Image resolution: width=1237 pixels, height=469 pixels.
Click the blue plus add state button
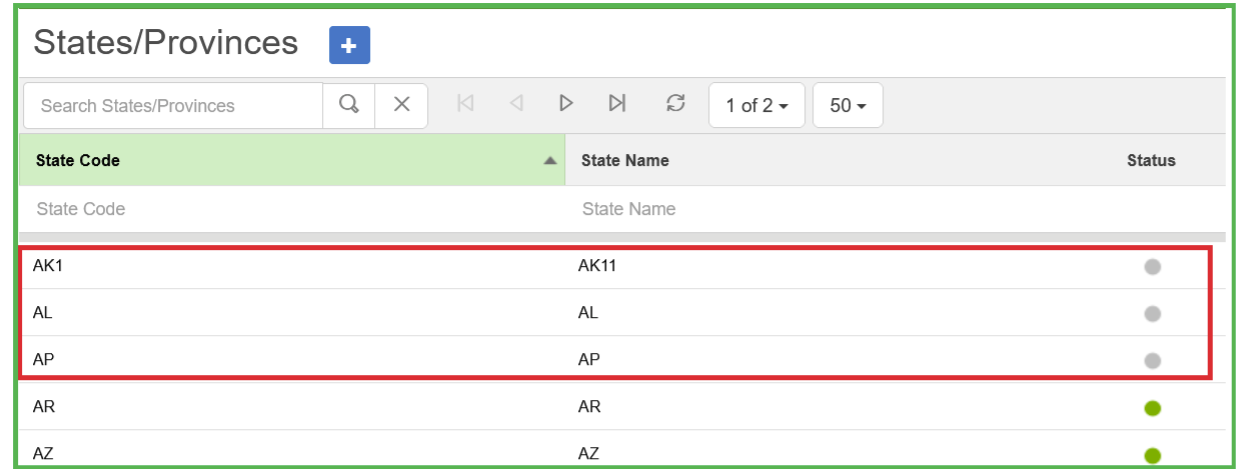click(x=349, y=46)
